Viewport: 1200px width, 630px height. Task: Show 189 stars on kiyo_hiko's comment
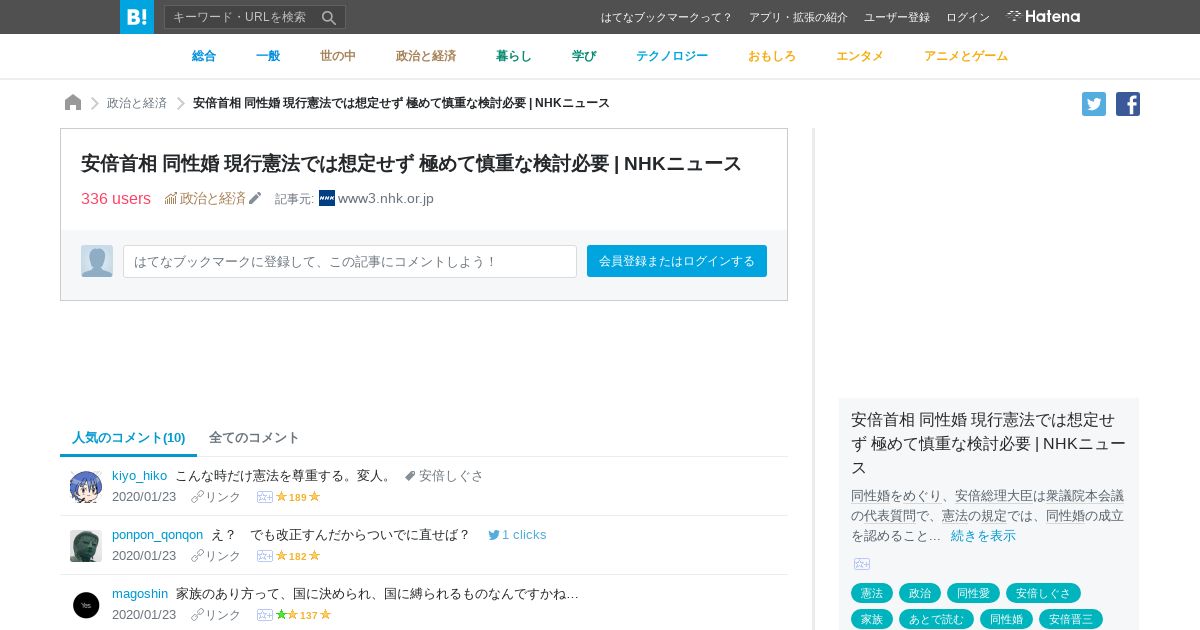tap(298, 497)
